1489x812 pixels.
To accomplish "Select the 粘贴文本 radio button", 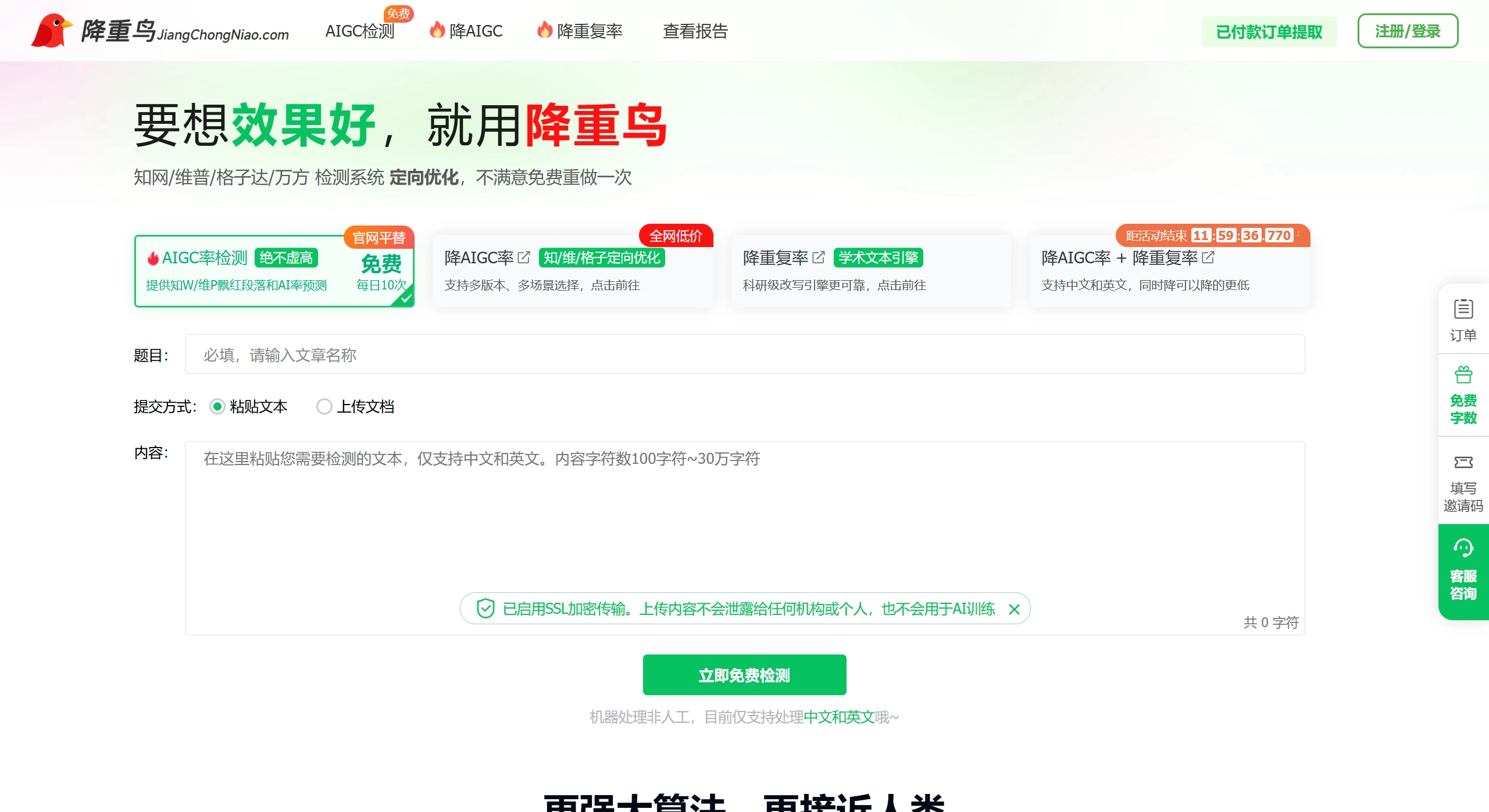I will point(217,406).
